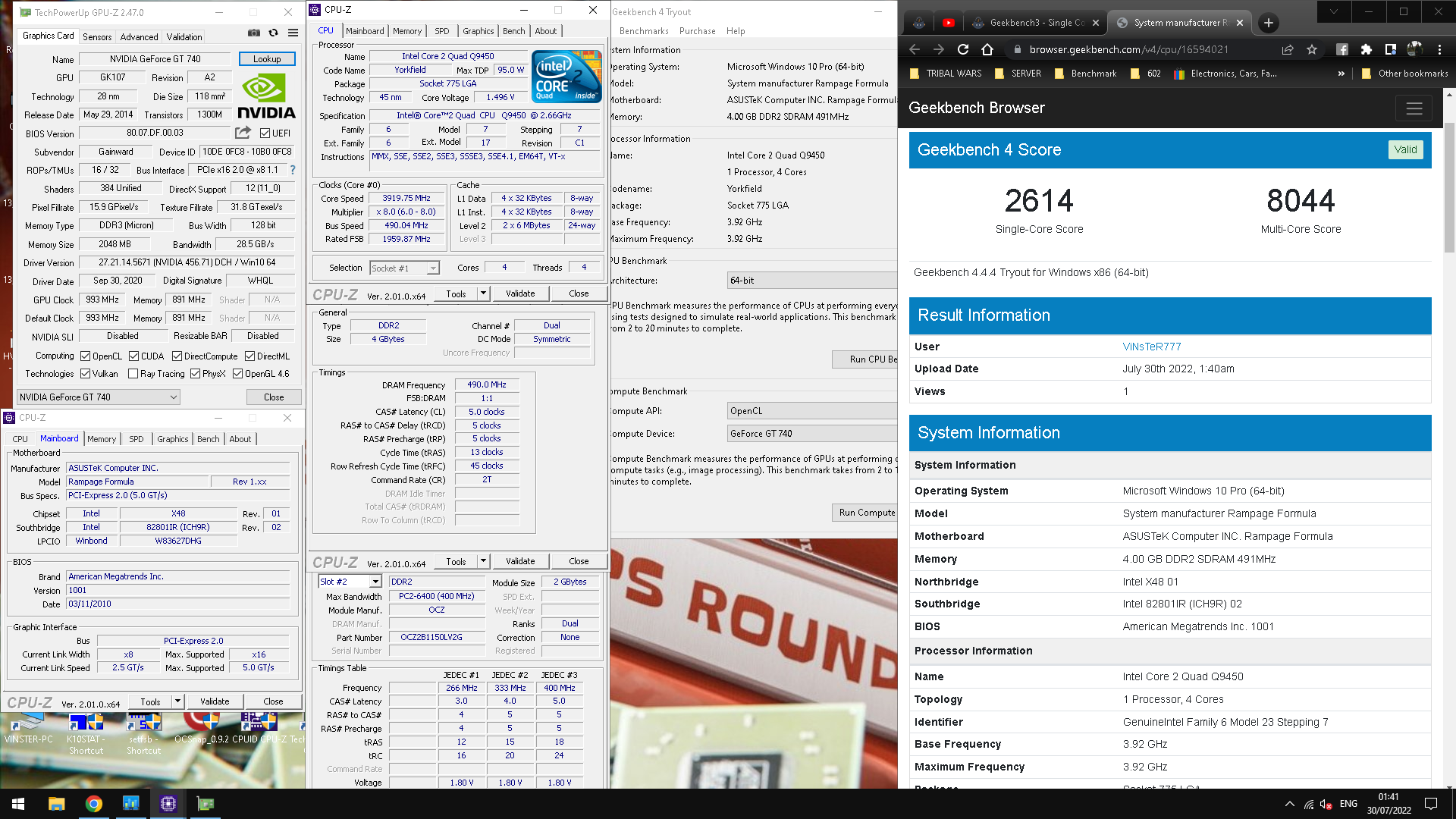
Task: Open the Compute Device GeForce GT 740 dropdown
Action: tap(812, 434)
